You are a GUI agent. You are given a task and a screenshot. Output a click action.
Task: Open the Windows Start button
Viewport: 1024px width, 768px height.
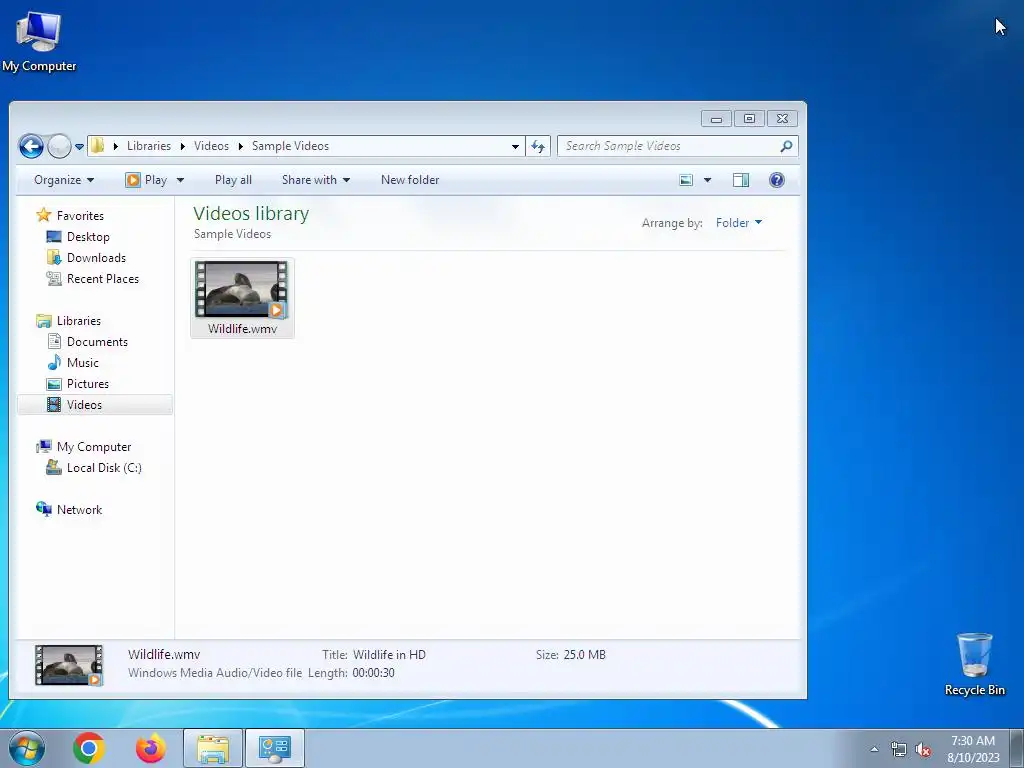point(27,748)
